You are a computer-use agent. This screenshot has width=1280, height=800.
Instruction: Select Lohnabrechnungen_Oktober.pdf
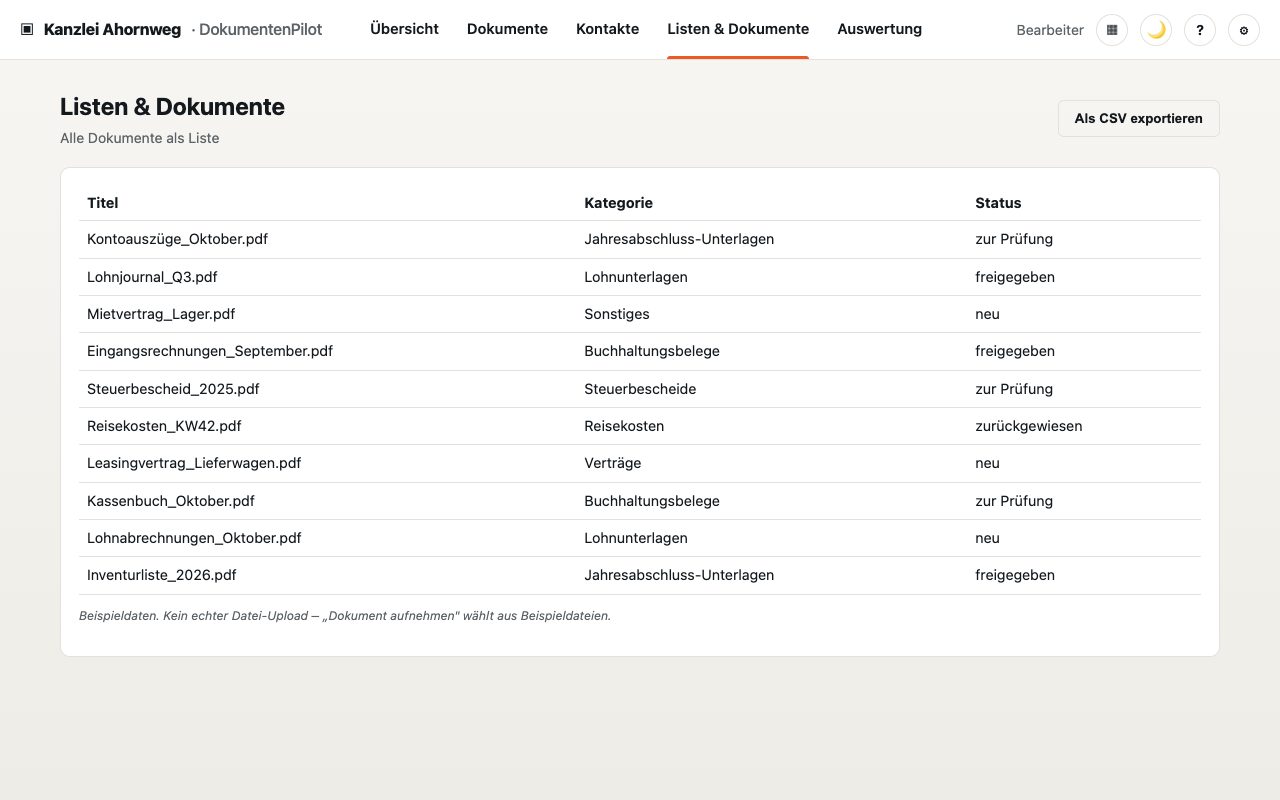194,538
